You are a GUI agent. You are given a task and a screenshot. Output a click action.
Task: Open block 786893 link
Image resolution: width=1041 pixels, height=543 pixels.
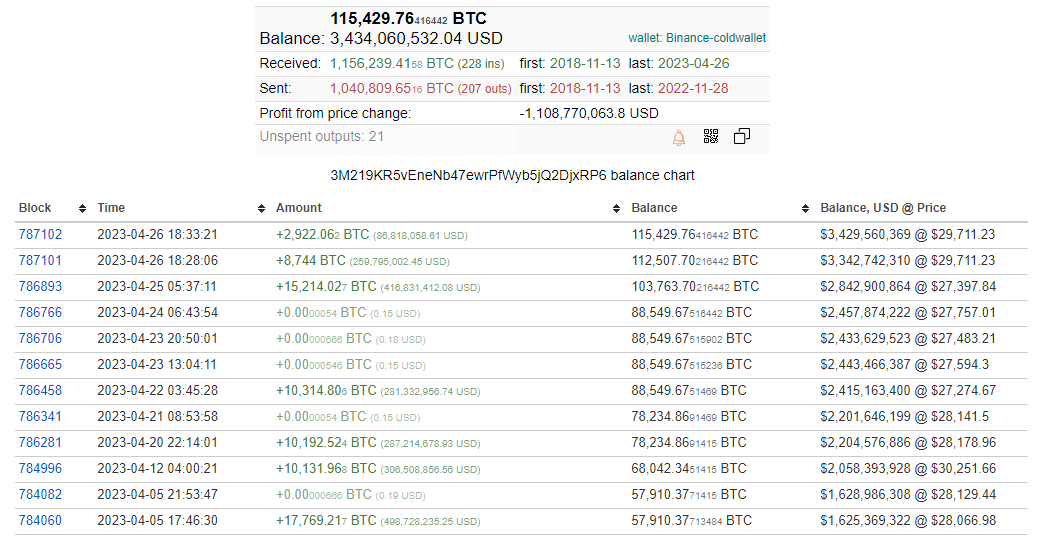coord(40,287)
